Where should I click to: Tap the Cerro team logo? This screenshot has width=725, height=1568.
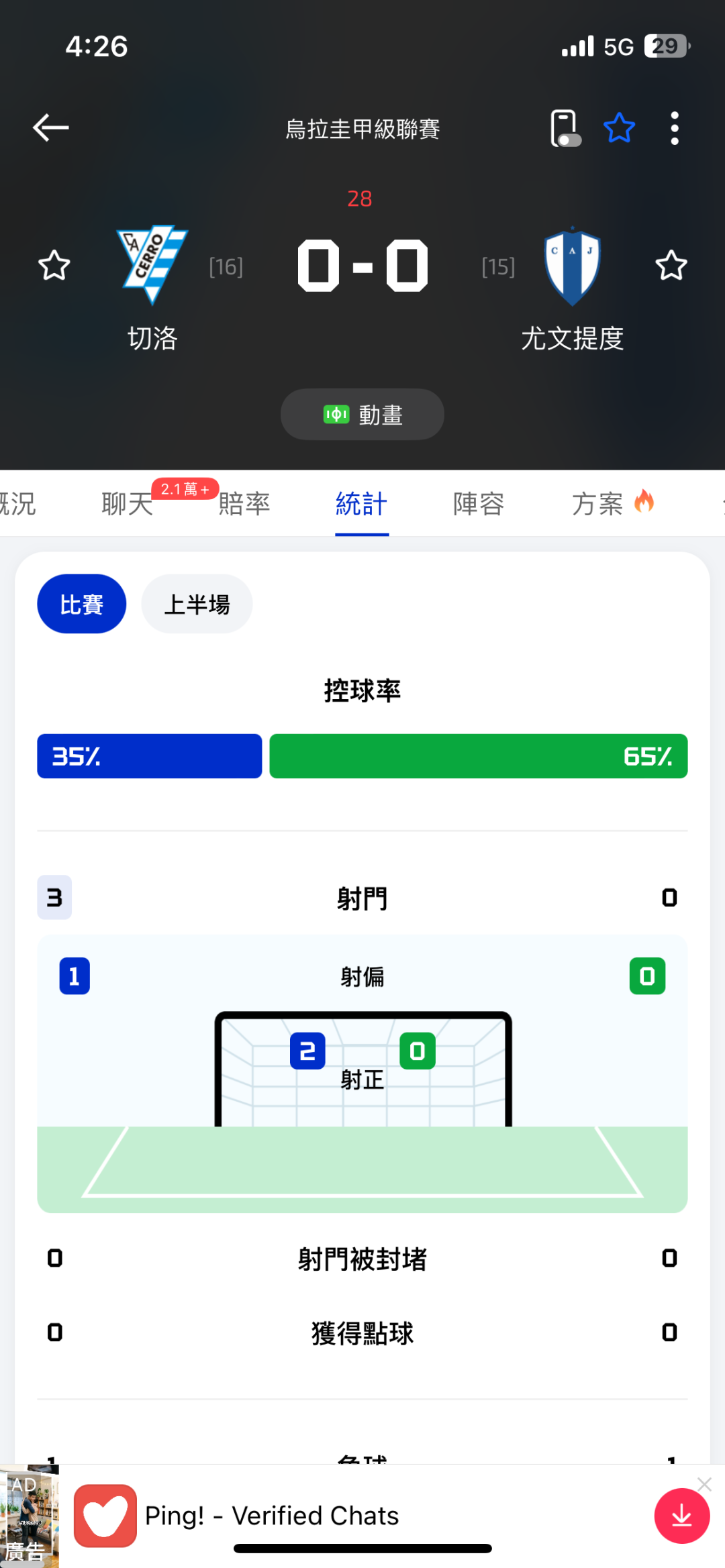coord(153,265)
